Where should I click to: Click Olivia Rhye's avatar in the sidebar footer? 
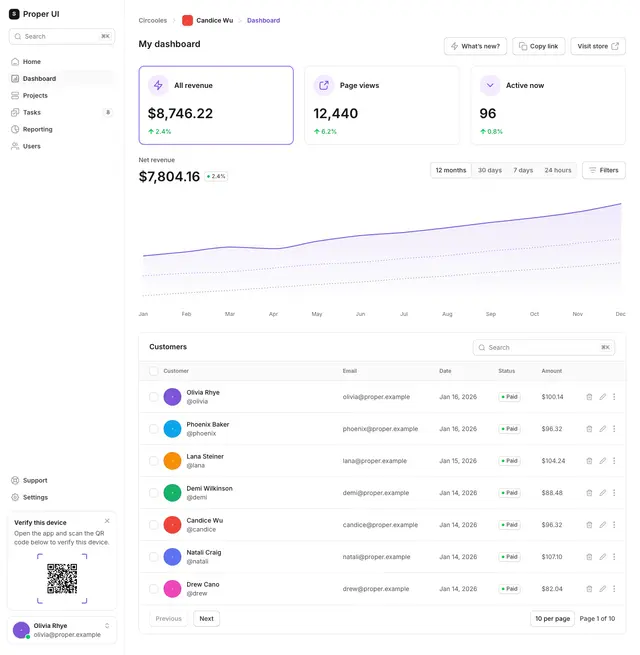[x=21, y=630]
